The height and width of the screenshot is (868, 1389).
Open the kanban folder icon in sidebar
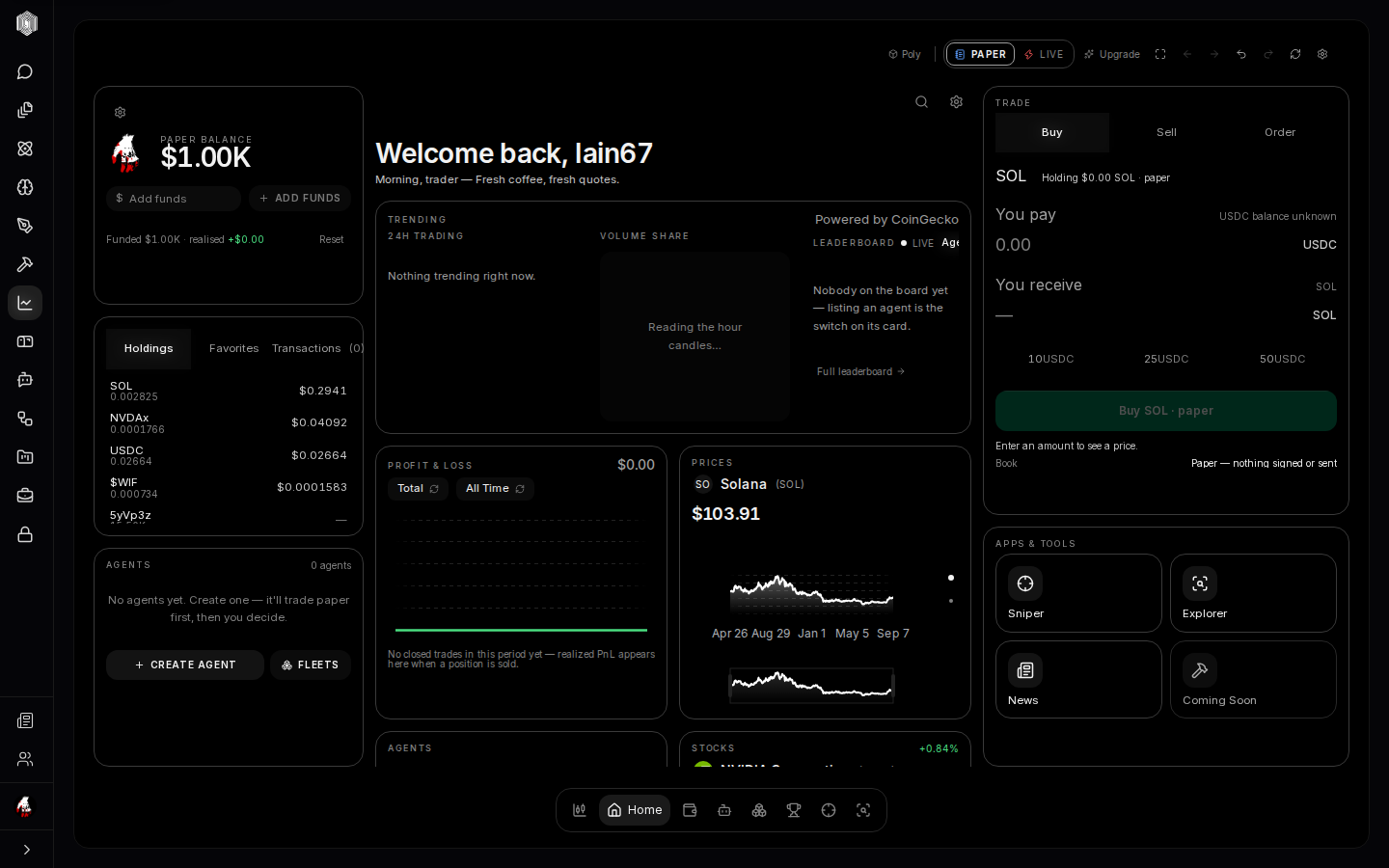click(25, 457)
